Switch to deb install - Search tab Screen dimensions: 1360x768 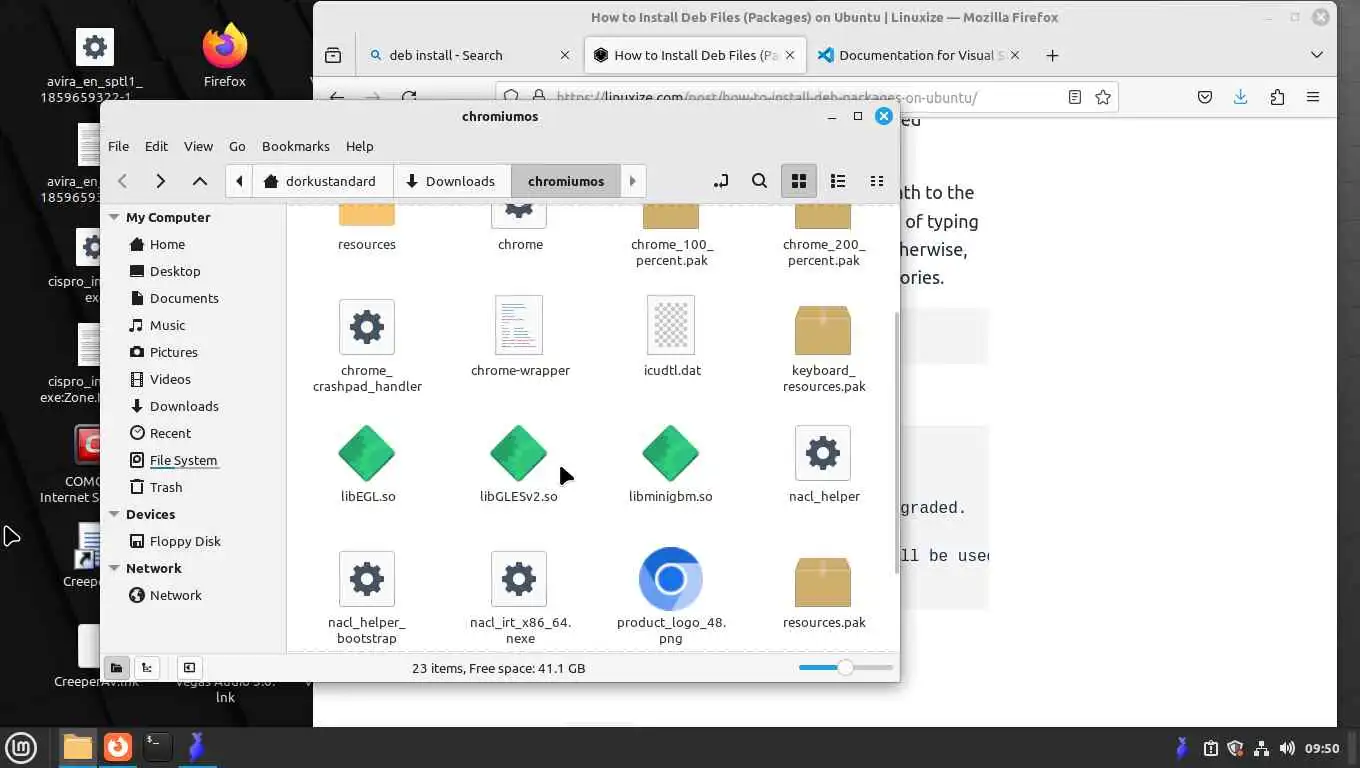(x=471, y=55)
